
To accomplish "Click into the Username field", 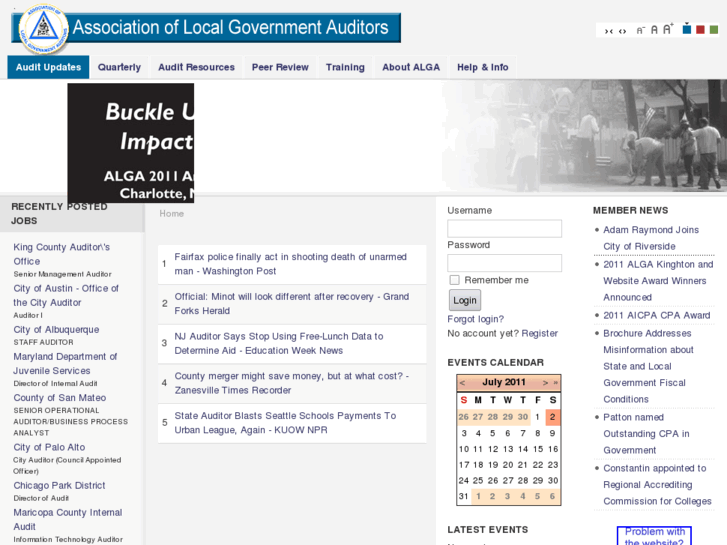I will [504, 229].
